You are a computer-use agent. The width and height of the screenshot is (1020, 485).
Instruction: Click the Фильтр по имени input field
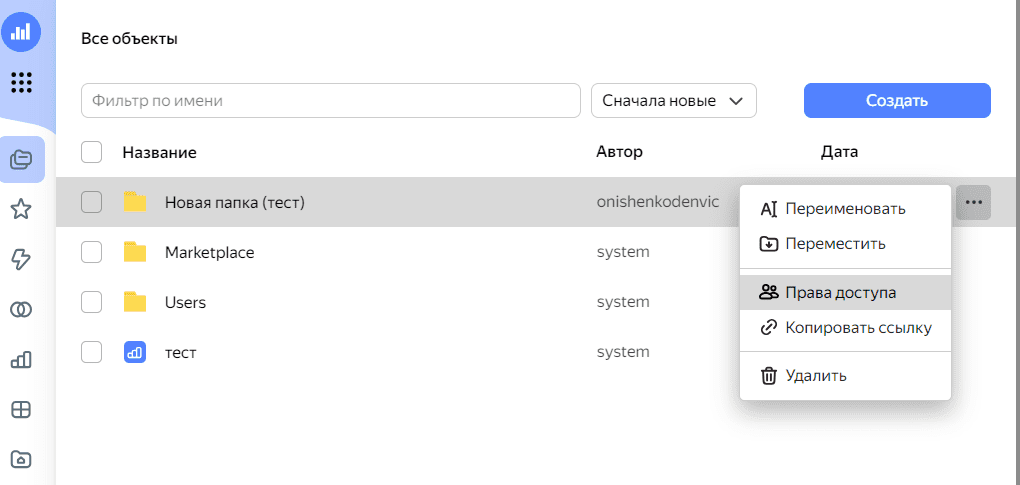[x=330, y=101]
